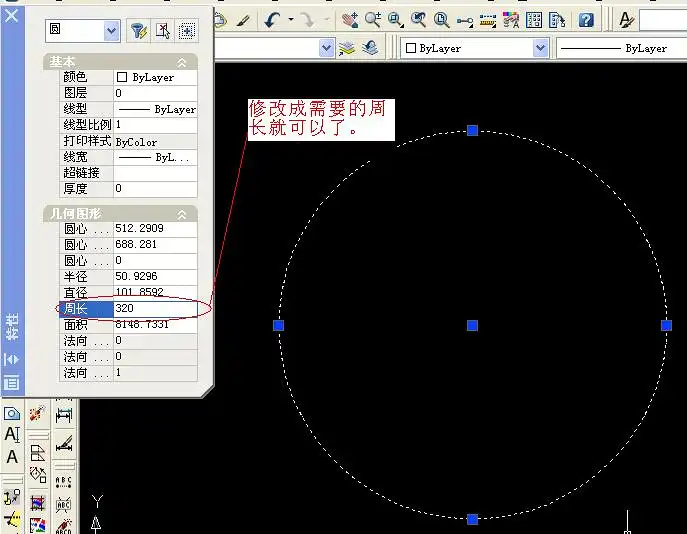Image resolution: width=687 pixels, height=534 pixels.
Task: Click the text style name field
Action: [663, 21]
